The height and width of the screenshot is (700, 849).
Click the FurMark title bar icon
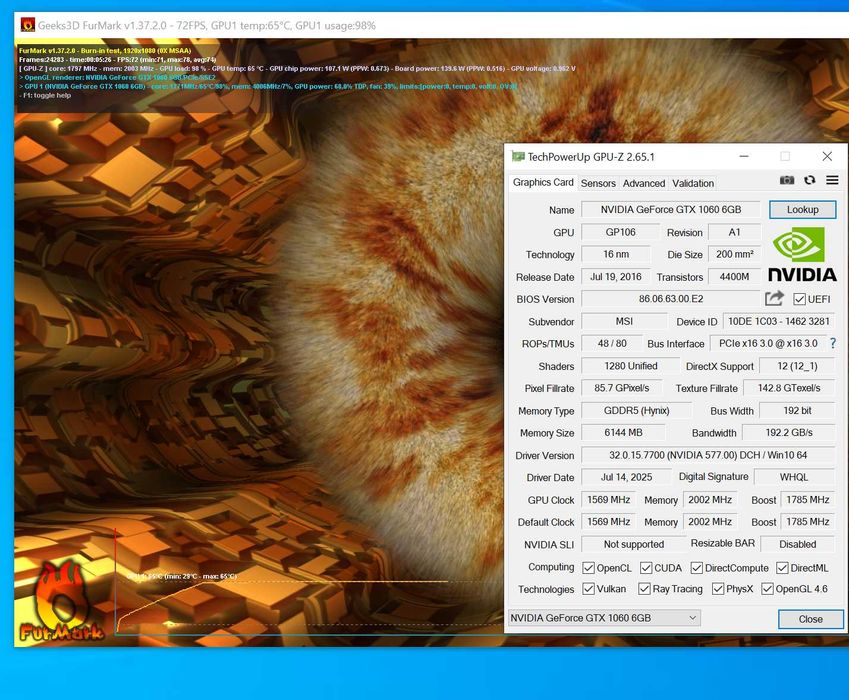click(28, 25)
